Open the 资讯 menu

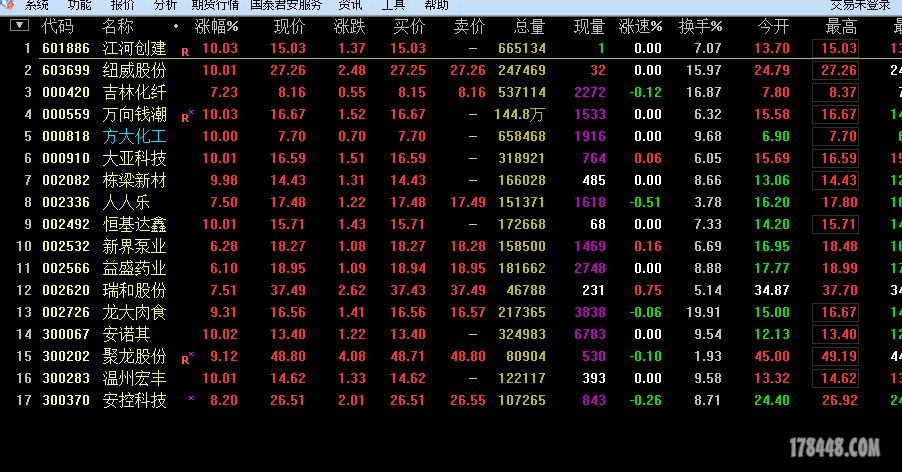[x=350, y=5]
